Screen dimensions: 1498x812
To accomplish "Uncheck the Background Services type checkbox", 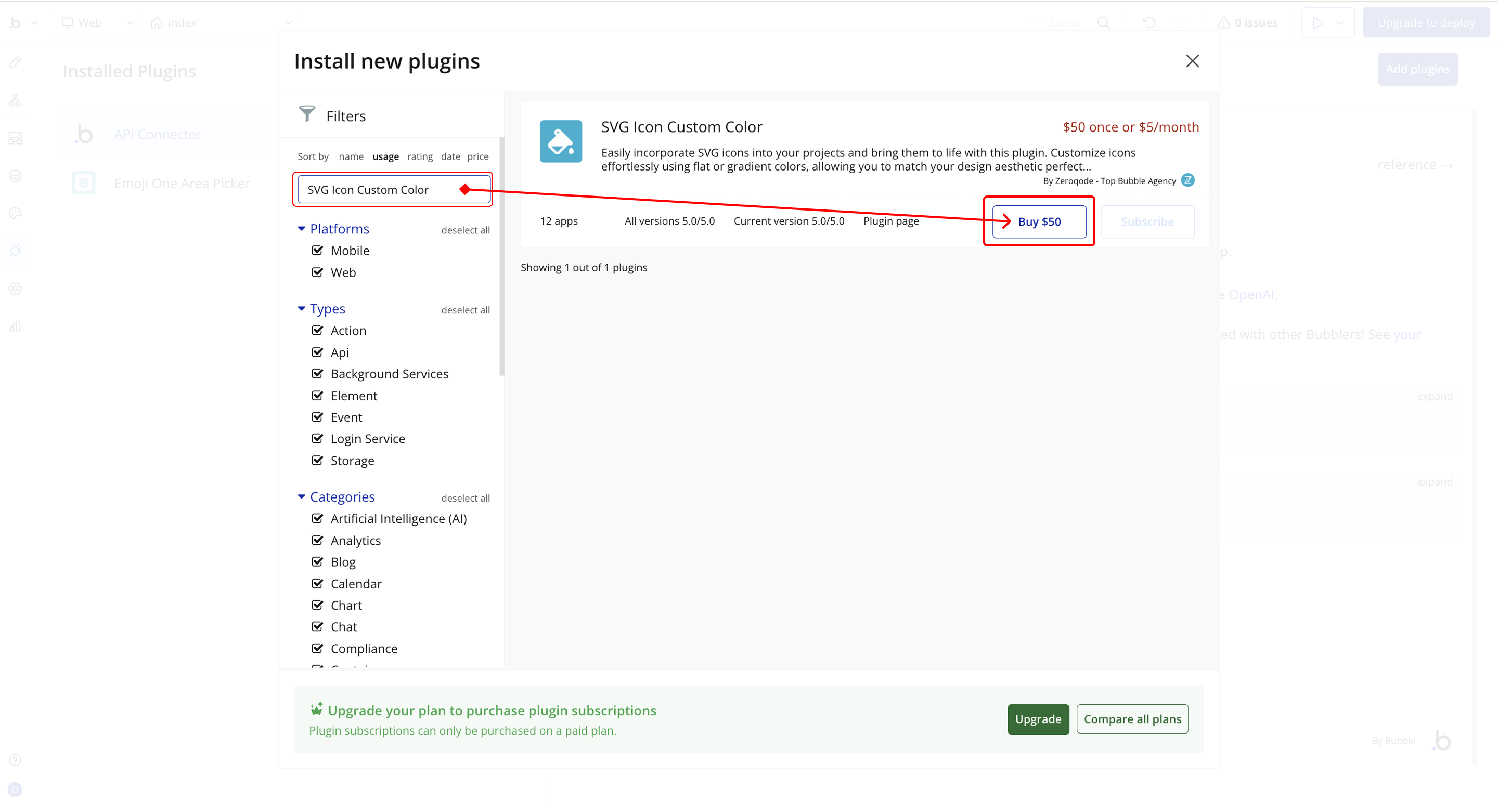I will [317, 374].
